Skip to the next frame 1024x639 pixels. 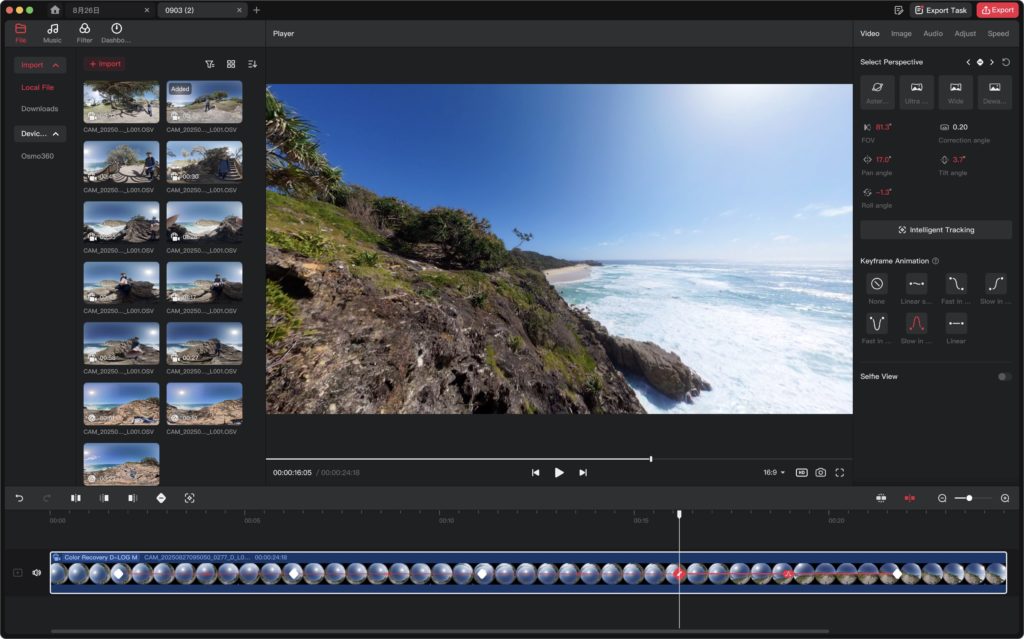coord(583,472)
